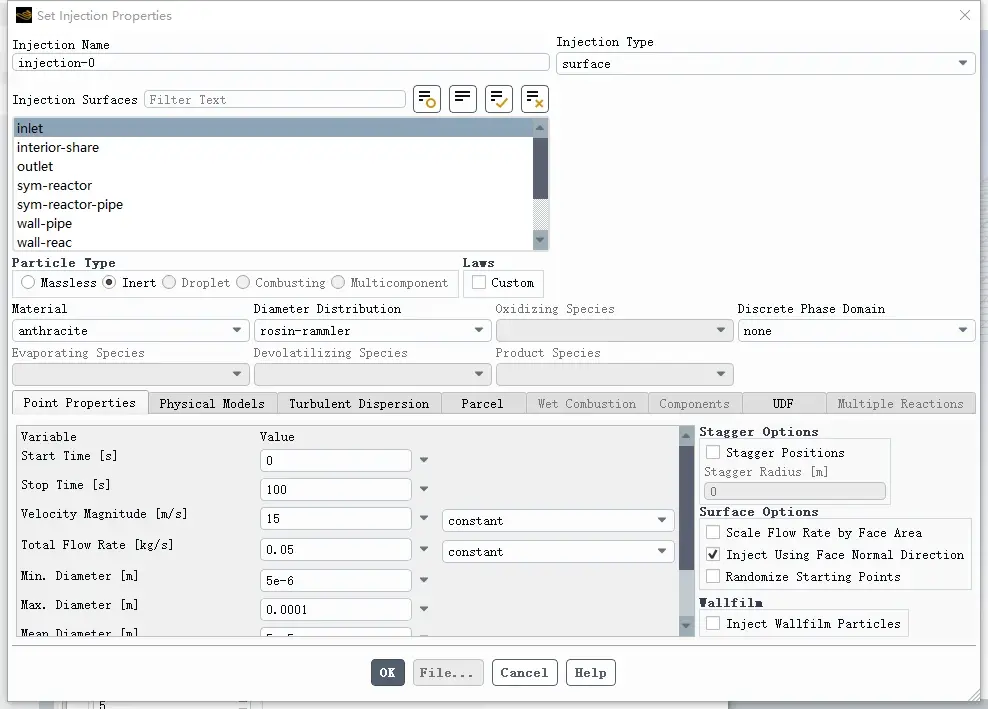Select the wall-pipe surface
The width and height of the screenshot is (988, 709).
click(x=273, y=223)
